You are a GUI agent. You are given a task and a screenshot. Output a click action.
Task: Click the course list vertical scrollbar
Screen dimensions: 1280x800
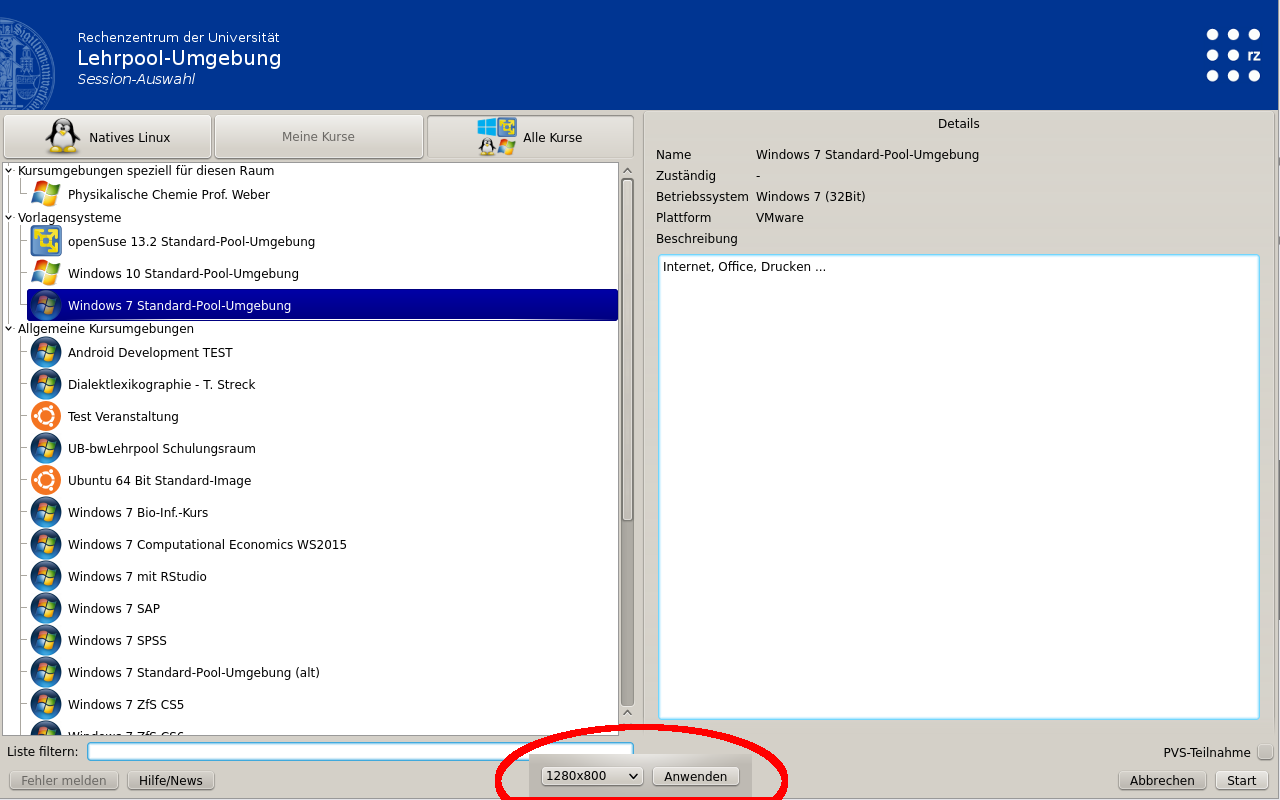627,350
